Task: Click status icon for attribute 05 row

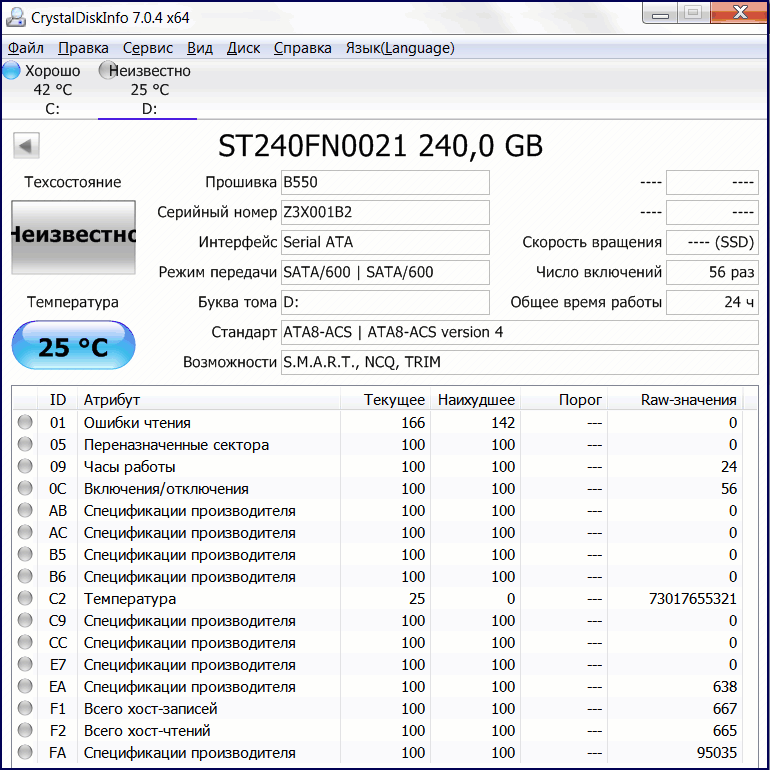Action: tap(25, 444)
